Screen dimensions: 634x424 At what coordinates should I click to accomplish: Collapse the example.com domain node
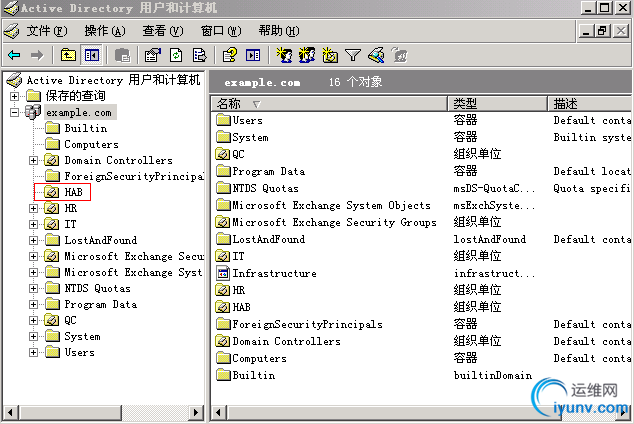(15, 112)
